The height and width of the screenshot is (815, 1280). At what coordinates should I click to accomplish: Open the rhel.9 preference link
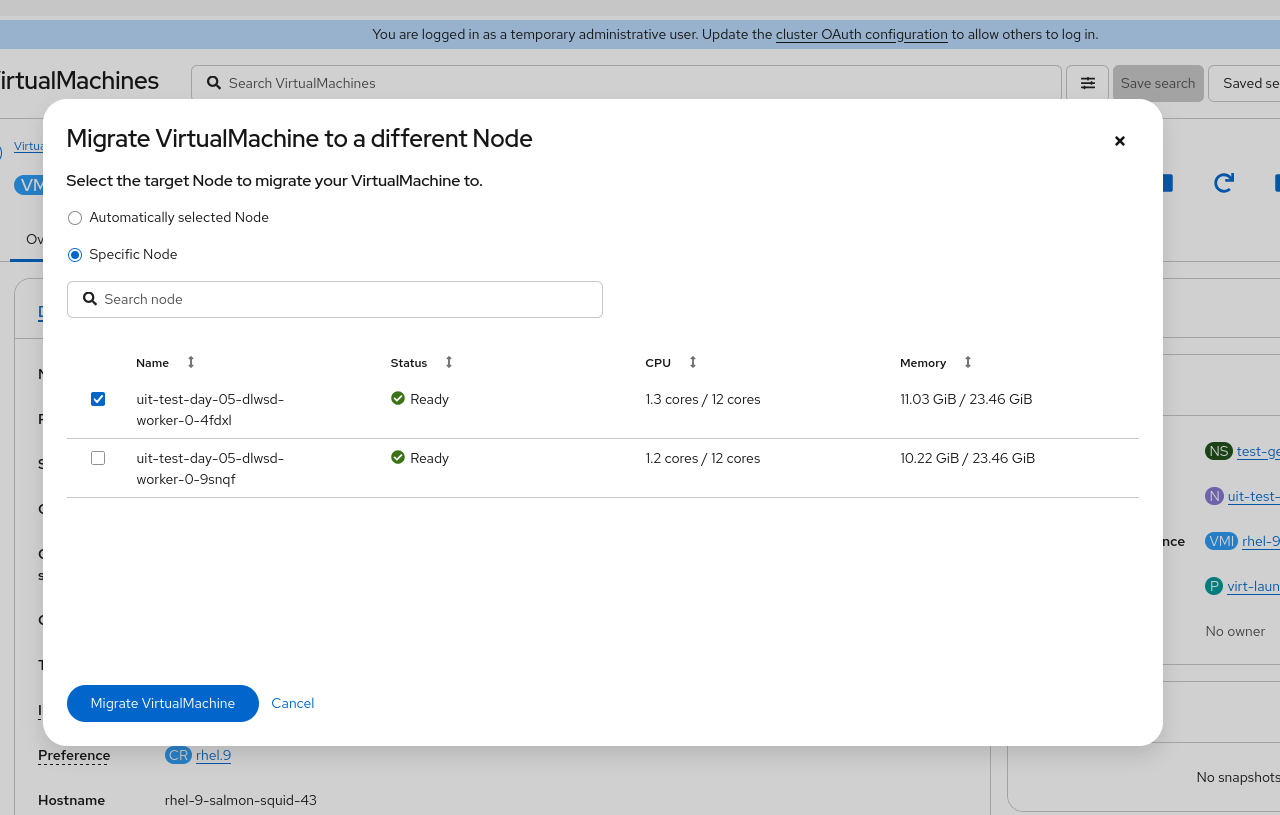click(x=213, y=755)
